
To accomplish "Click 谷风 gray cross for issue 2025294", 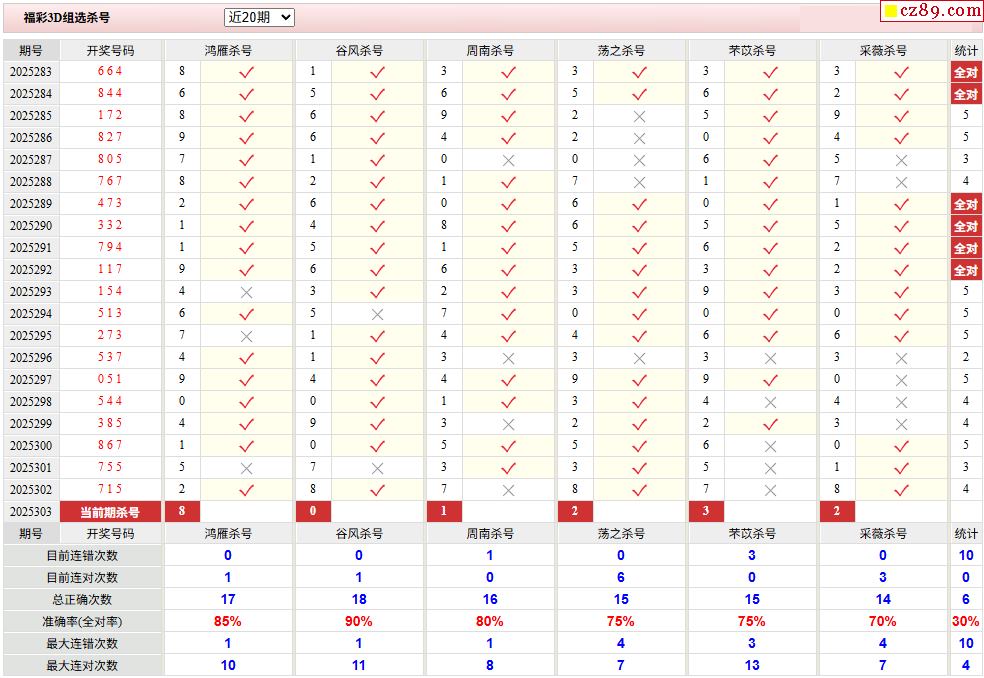I will pos(377,315).
